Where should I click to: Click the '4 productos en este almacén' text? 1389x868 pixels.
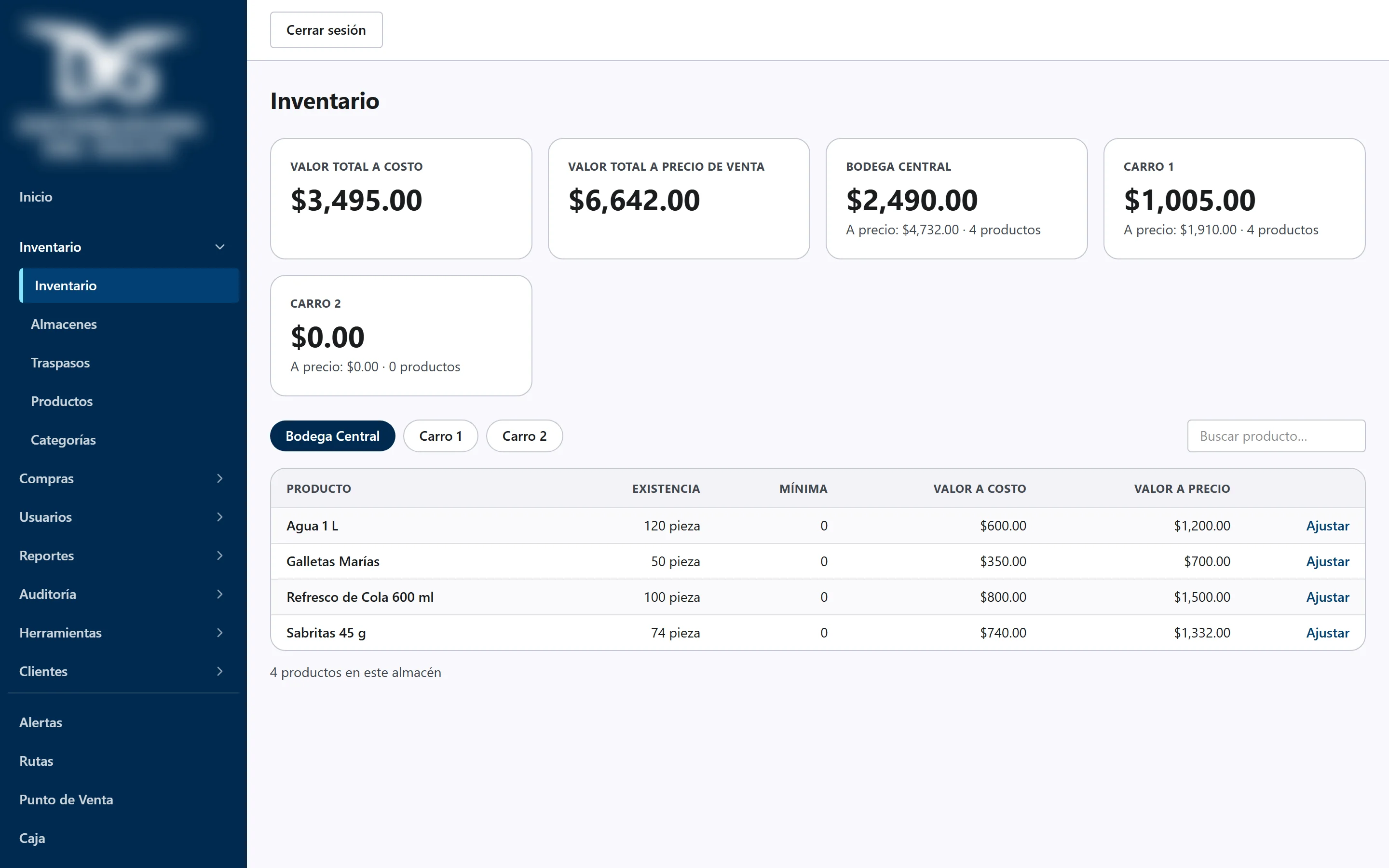pos(355,672)
